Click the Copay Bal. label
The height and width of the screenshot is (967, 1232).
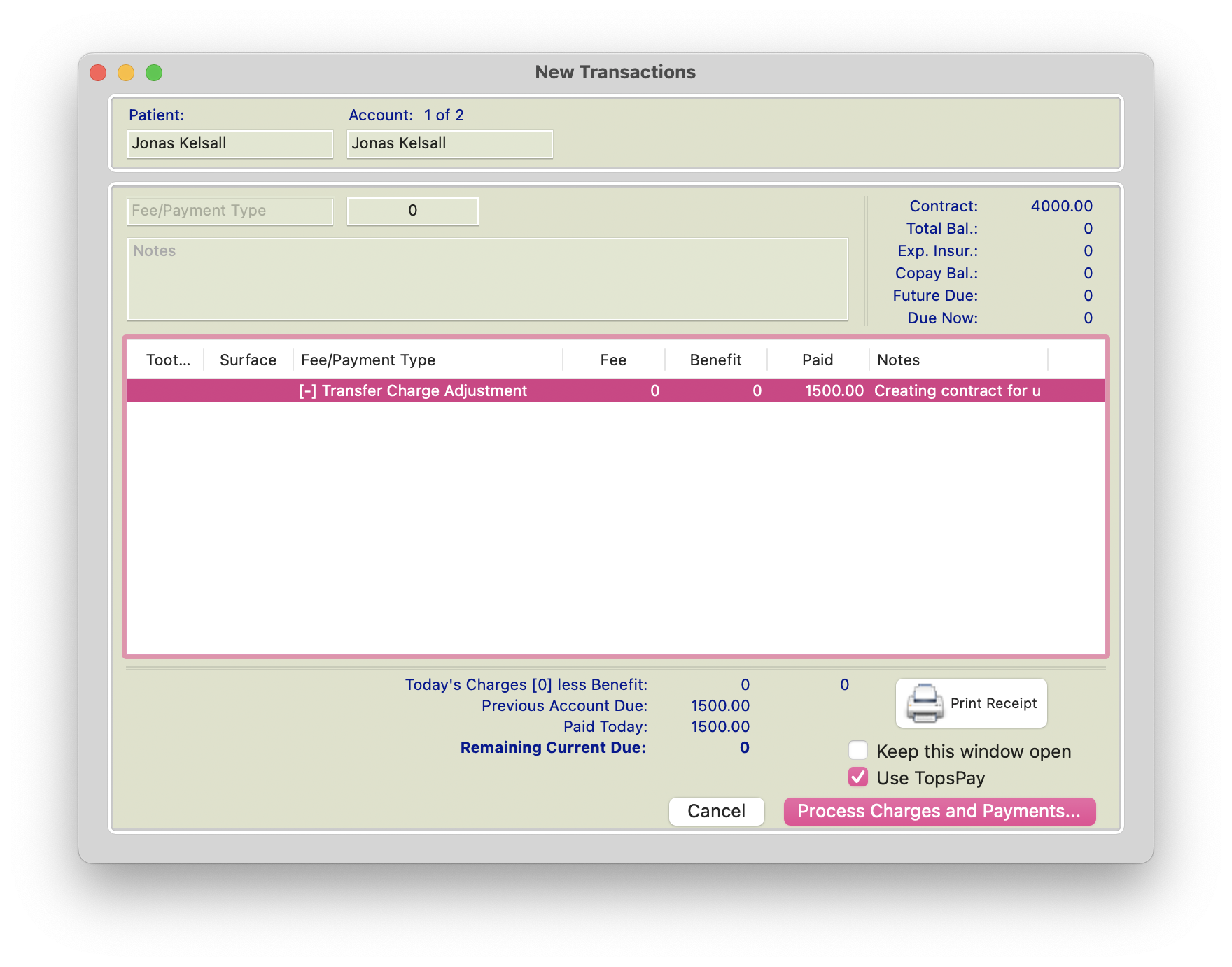936,273
